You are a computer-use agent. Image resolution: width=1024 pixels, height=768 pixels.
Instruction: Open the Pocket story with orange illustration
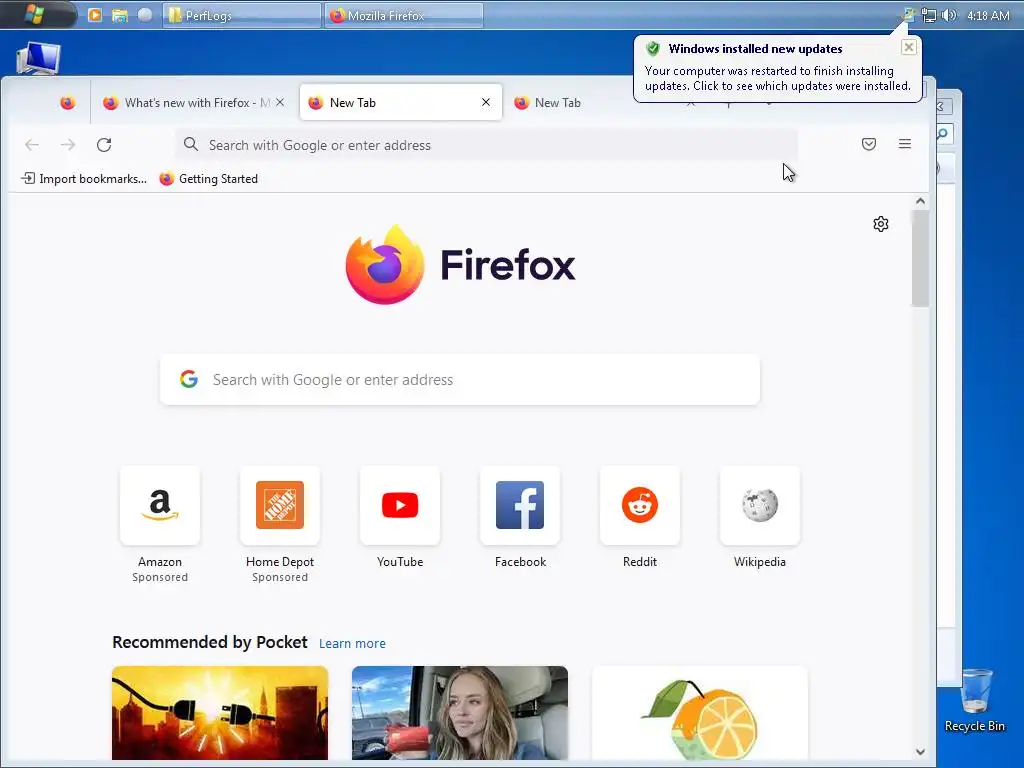pyautogui.click(x=699, y=713)
